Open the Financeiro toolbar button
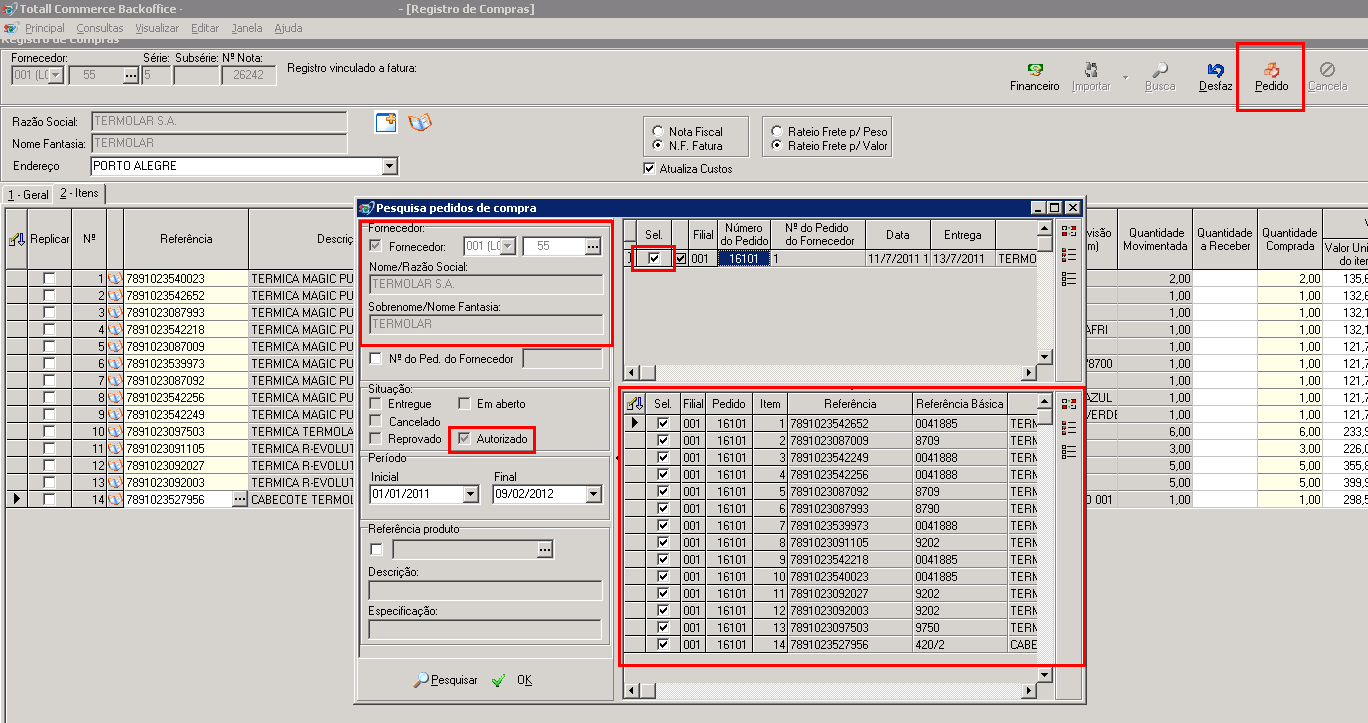This screenshot has width=1368, height=723. click(x=1034, y=77)
